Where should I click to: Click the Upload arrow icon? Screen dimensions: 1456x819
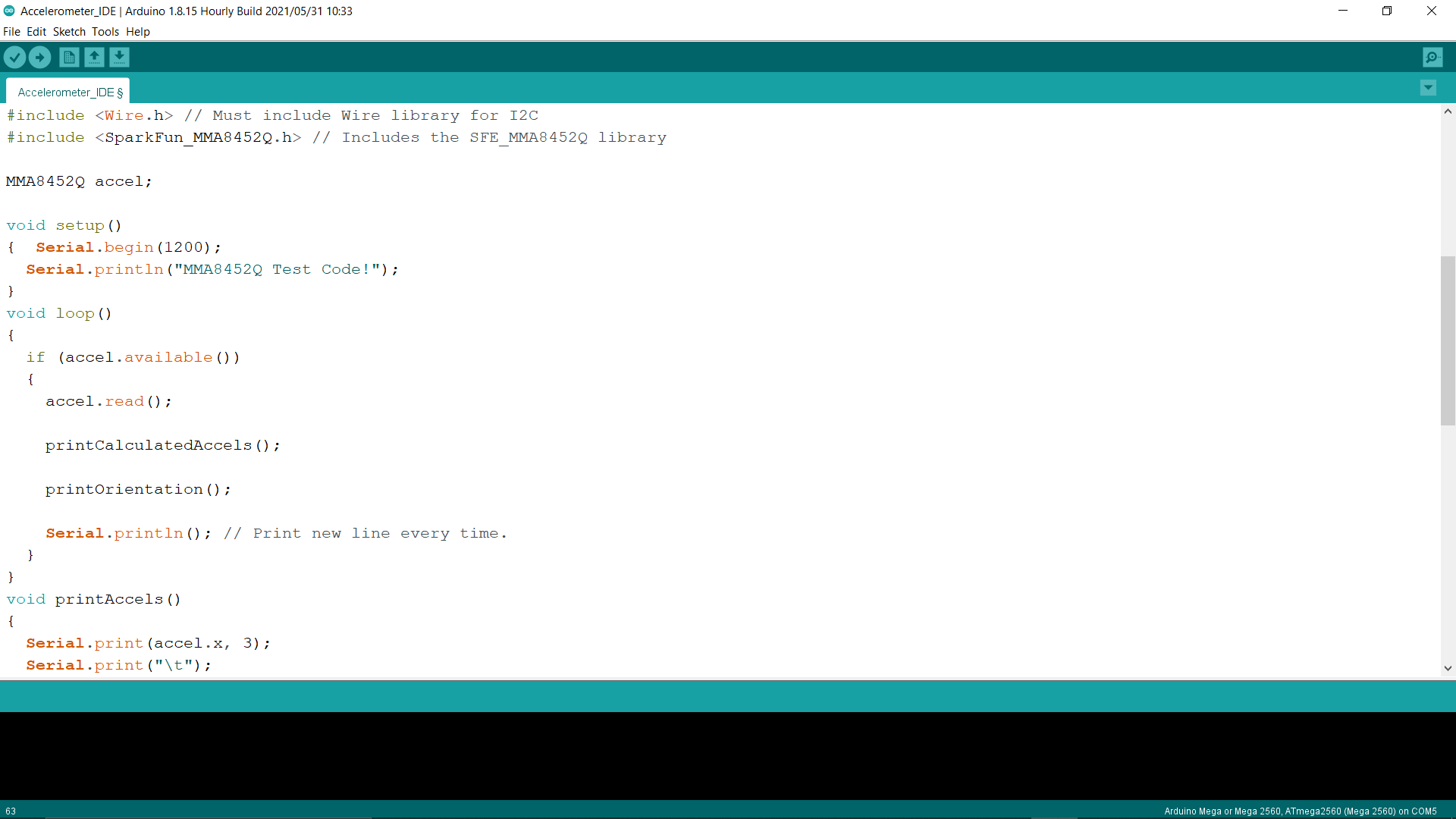pos(39,57)
